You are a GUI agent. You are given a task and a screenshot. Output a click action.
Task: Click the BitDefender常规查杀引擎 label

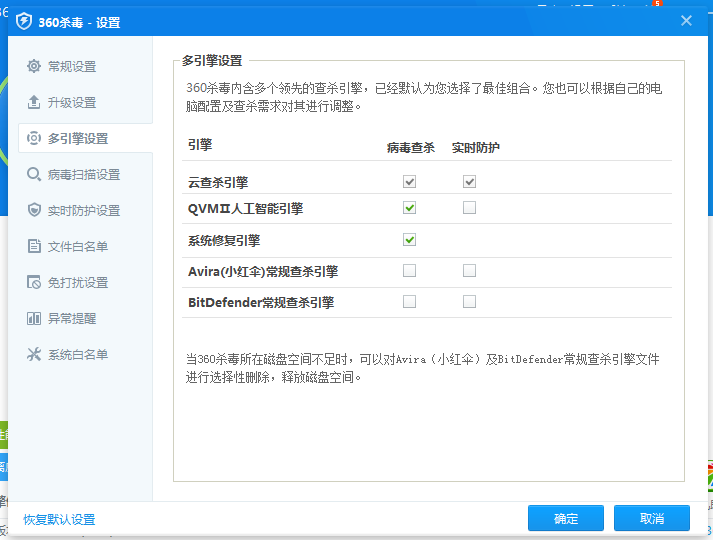(x=261, y=302)
